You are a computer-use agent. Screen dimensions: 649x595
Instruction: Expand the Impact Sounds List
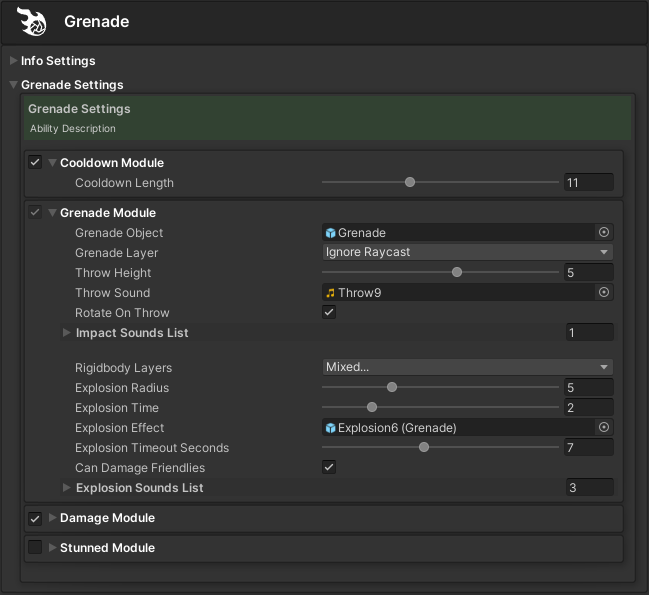click(67, 332)
